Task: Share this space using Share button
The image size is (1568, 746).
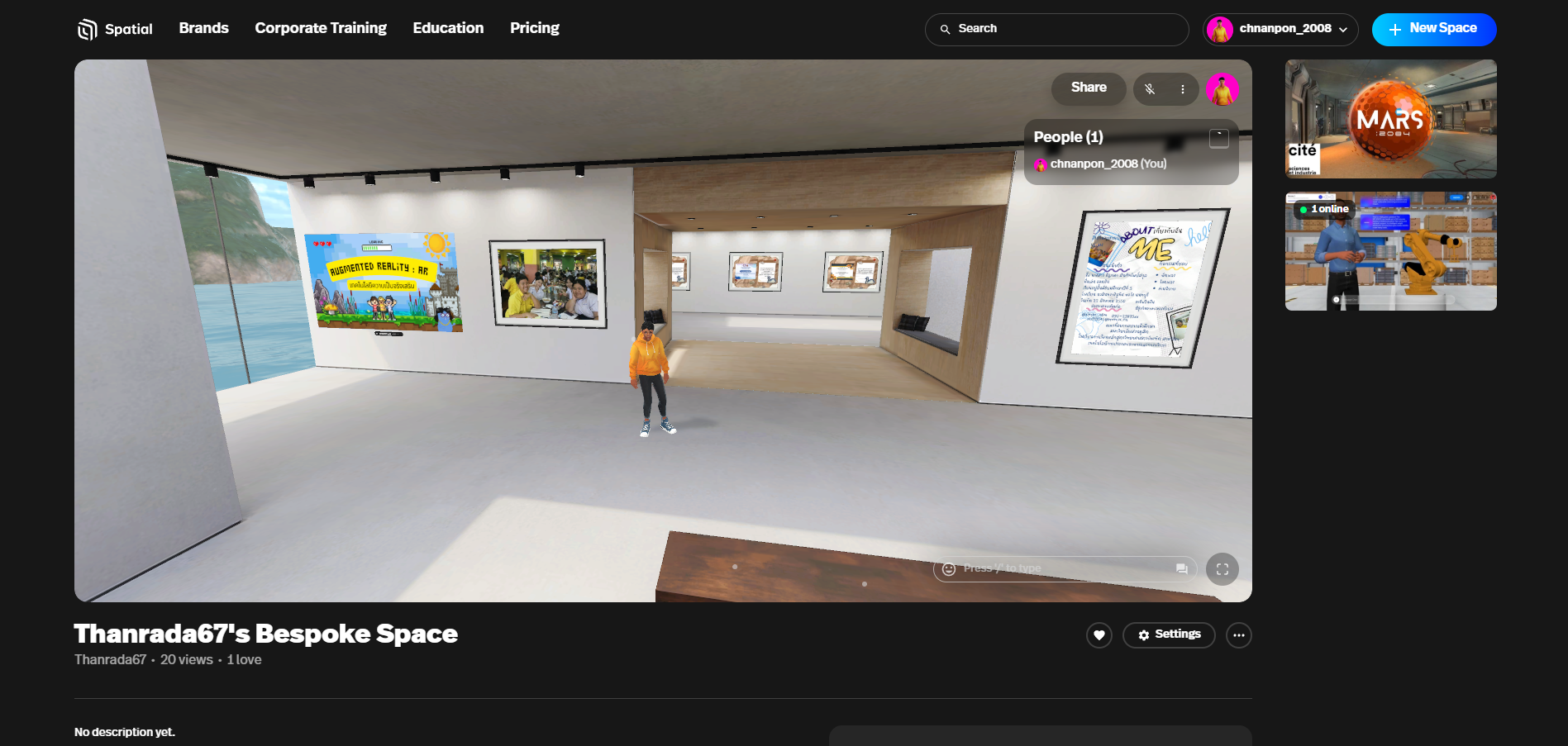Action: coord(1088,88)
